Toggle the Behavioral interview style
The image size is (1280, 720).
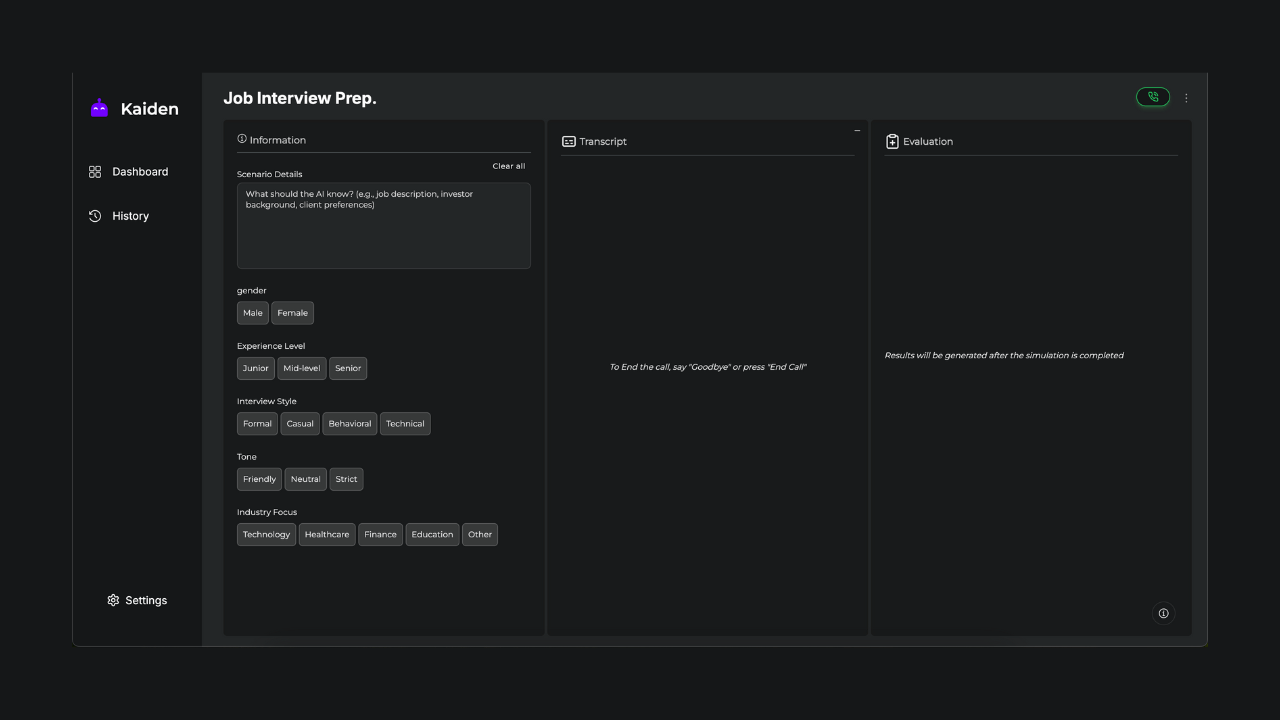pyautogui.click(x=349, y=424)
